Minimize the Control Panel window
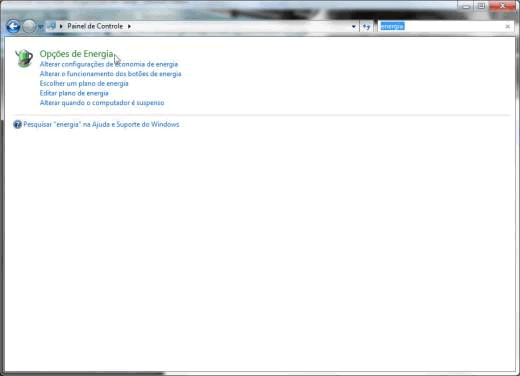This screenshot has height=376, width=520. pyautogui.click(x=466, y=6)
